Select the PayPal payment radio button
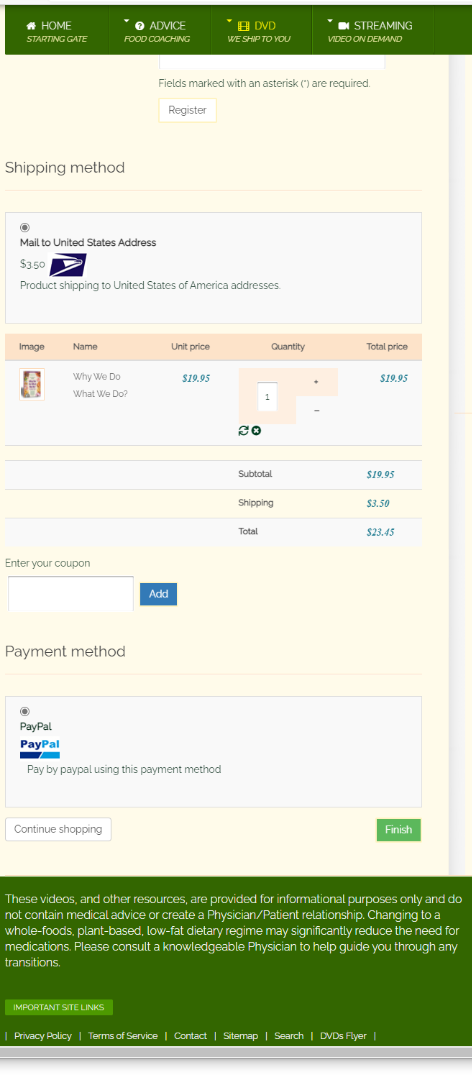Screen dimensions: 472x1080 [x=25, y=712]
